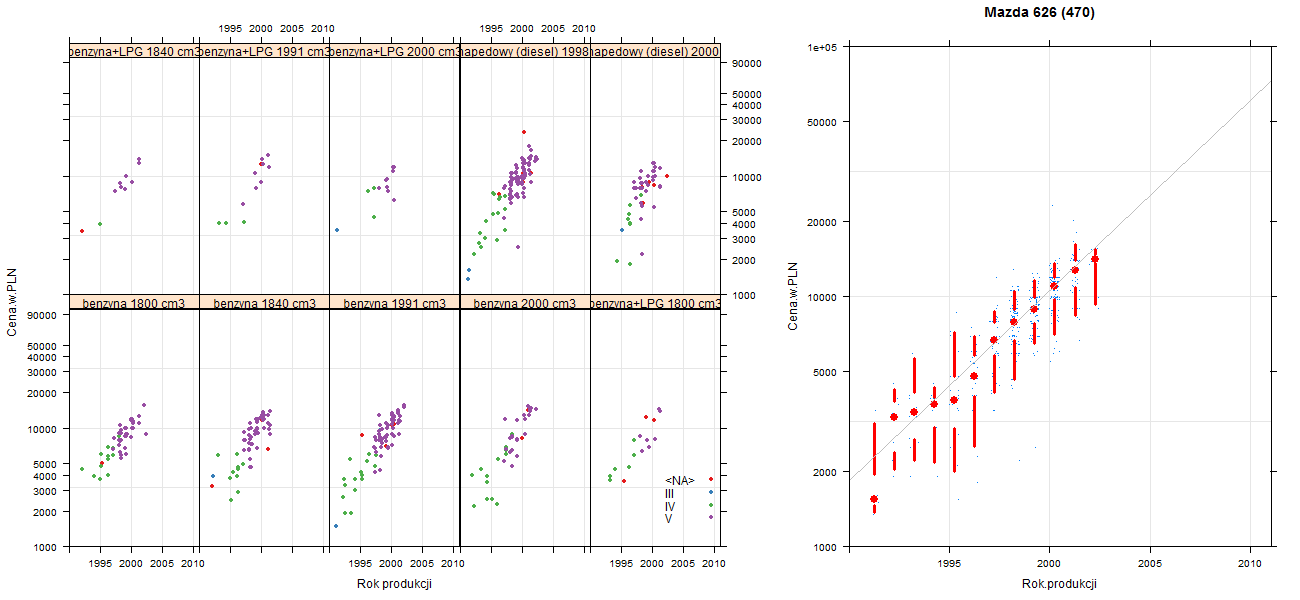The width and height of the screenshot is (1300, 600).
Task: Click the blue legend dot beside III
Action: [x=711, y=492]
